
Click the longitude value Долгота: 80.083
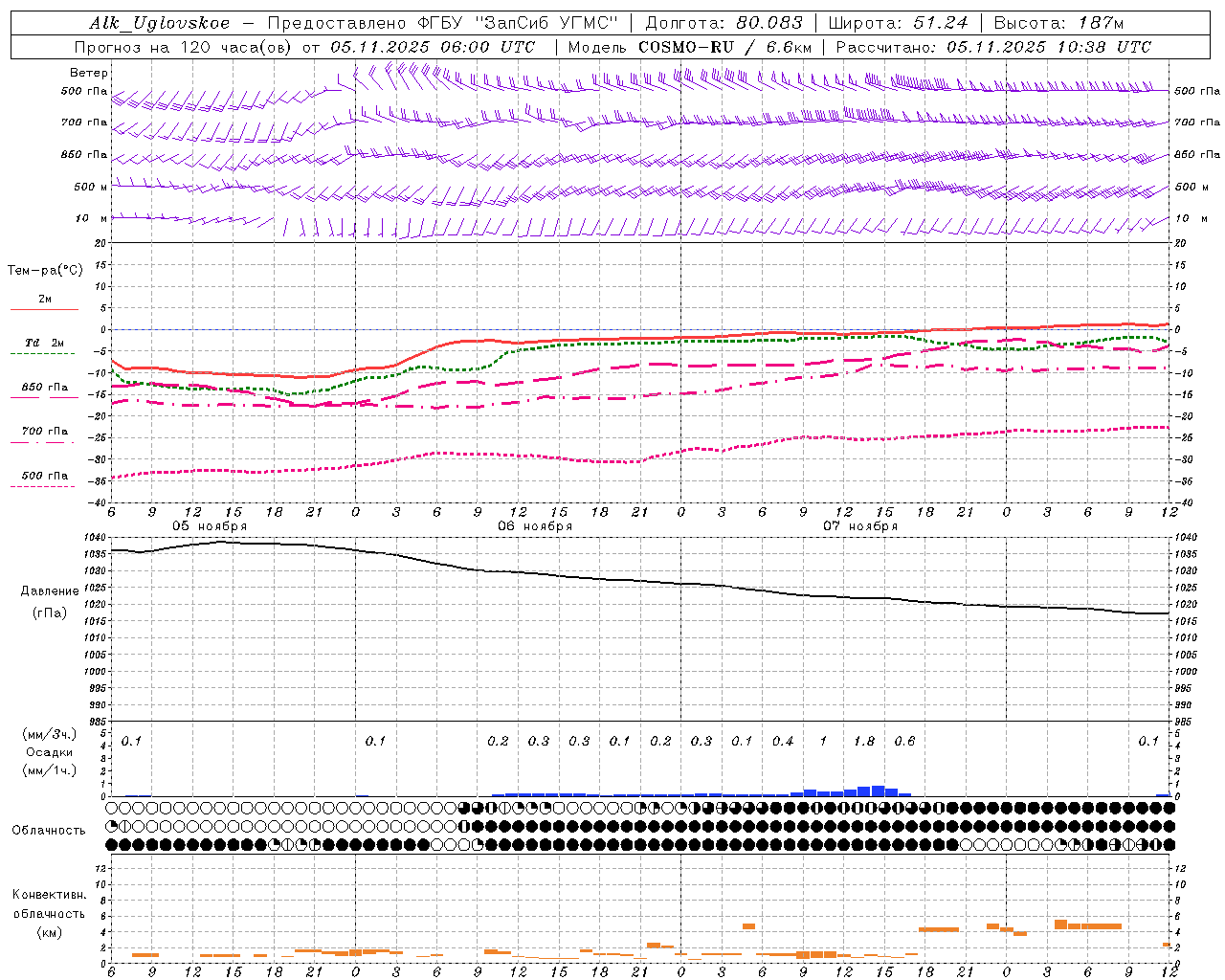click(x=724, y=24)
